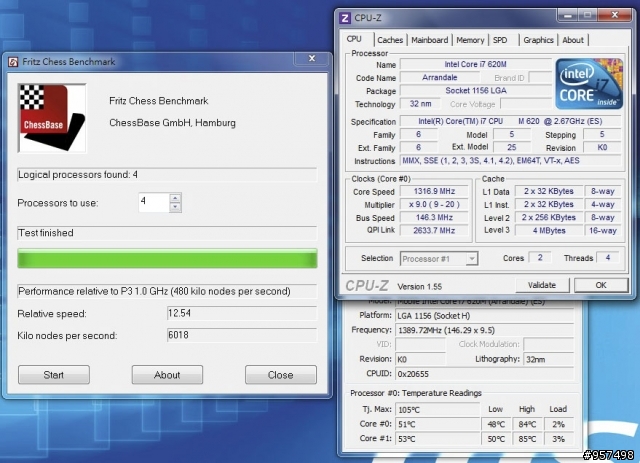
Task: Click 'Logical processors found: 4' text
Action: click(78, 175)
